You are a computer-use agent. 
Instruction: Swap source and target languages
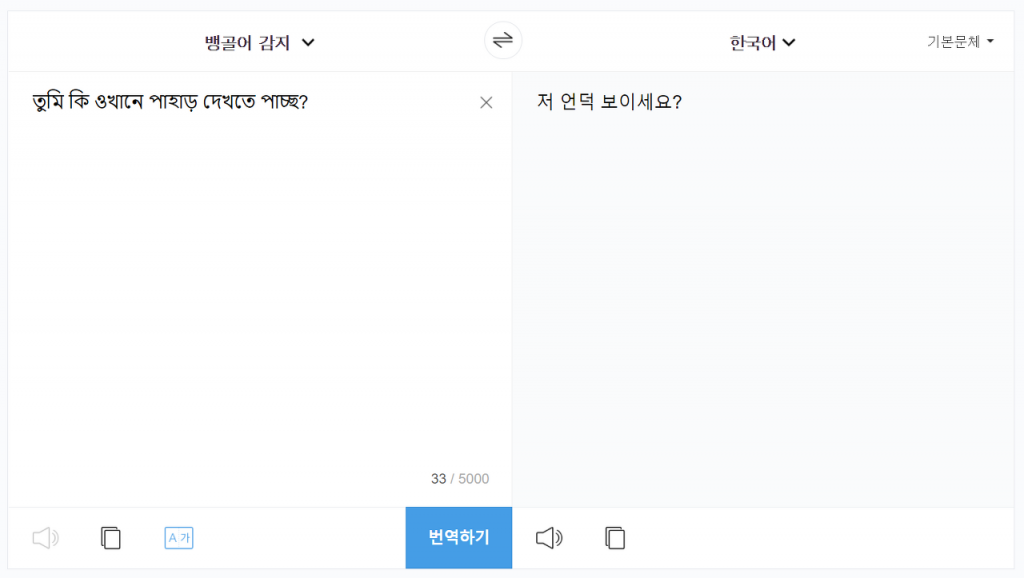(x=503, y=40)
